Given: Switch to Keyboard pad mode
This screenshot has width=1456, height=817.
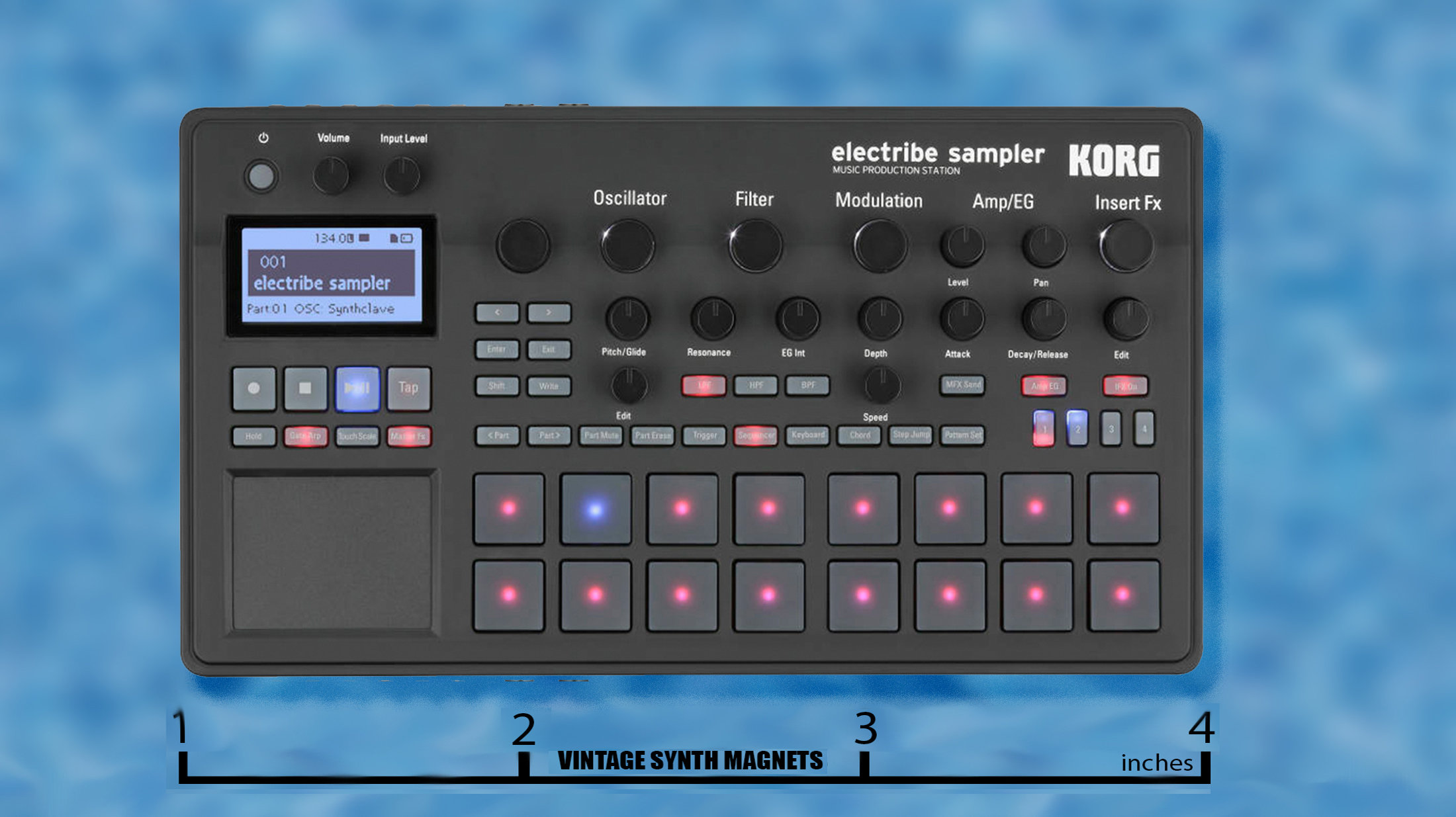Looking at the screenshot, I should click(807, 435).
